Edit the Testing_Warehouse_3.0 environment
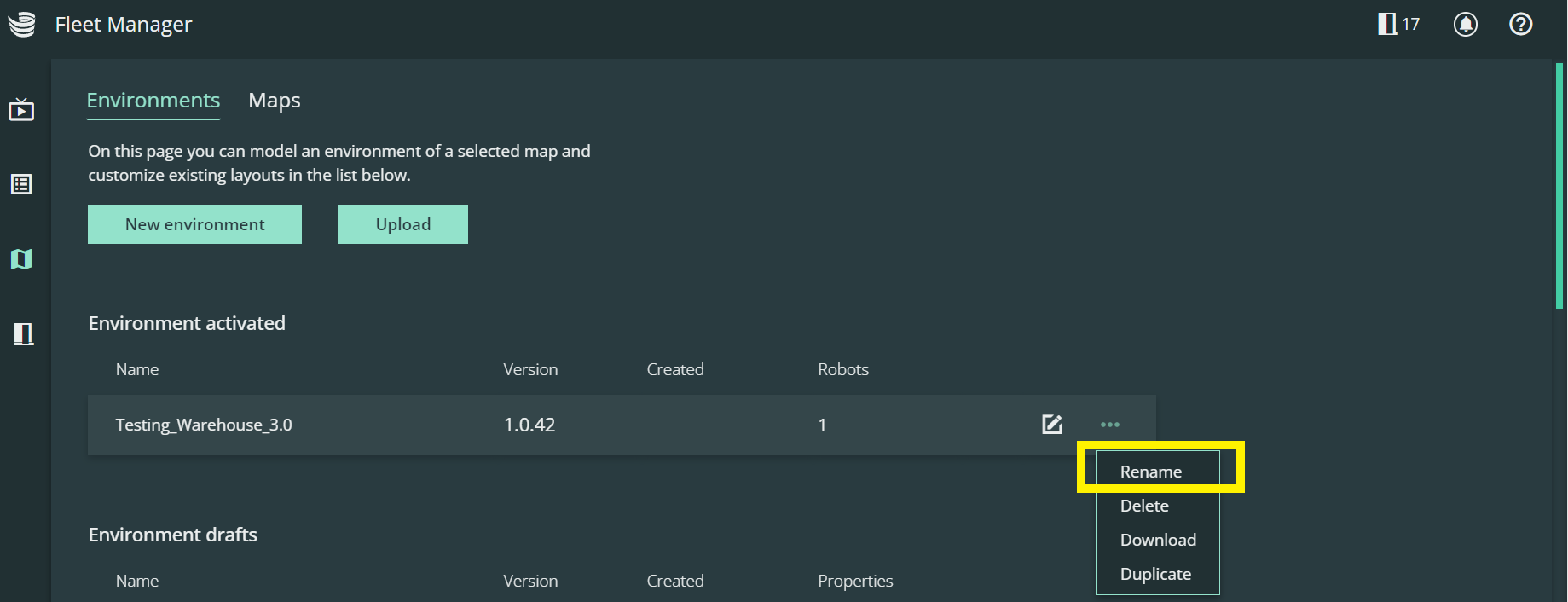 (1052, 424)
